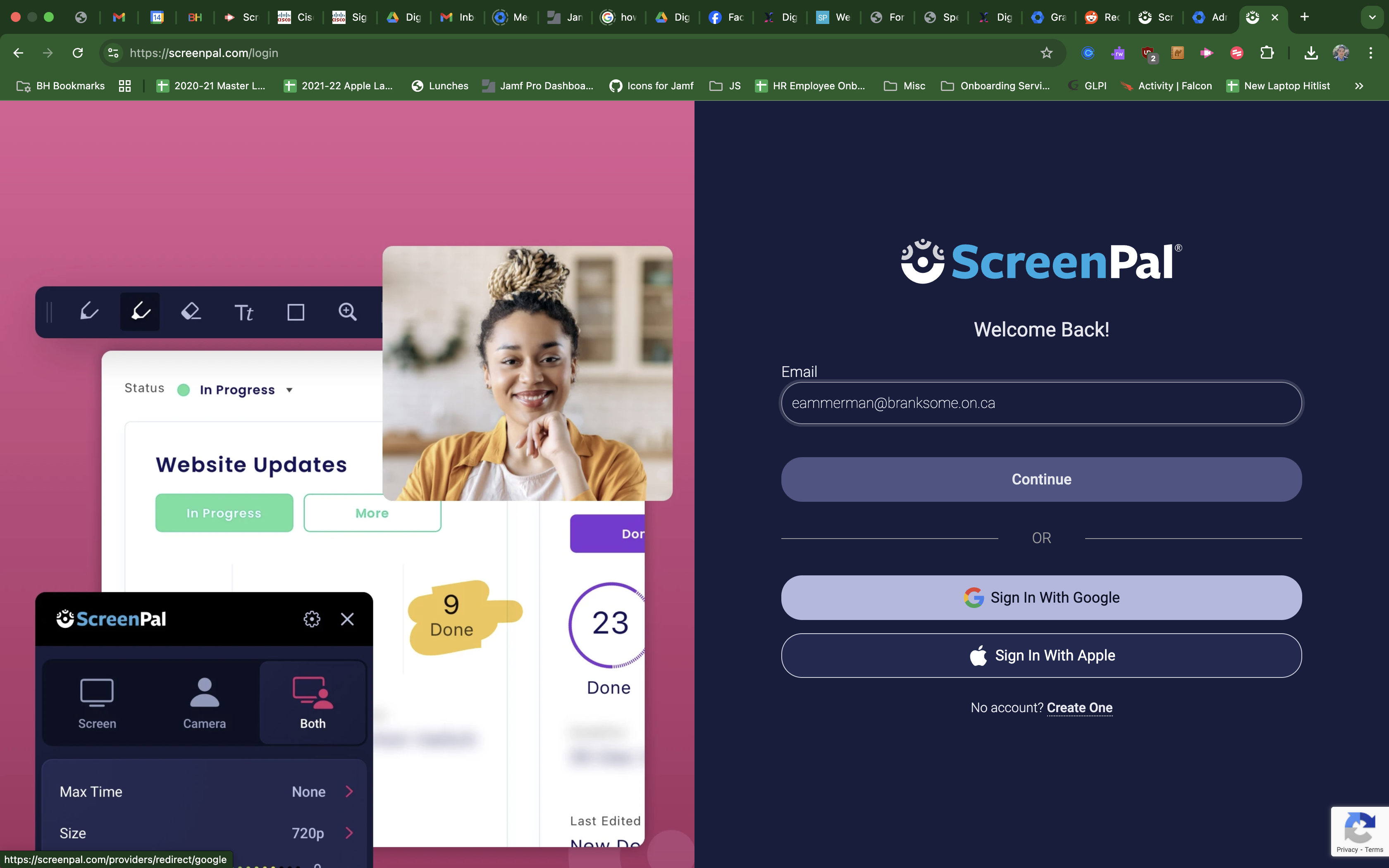Image resolution: width=1389 pixels, height=868 pixels.
Task: Open the 2021-22 Apple La... bookmark
Action: [339, 86]
